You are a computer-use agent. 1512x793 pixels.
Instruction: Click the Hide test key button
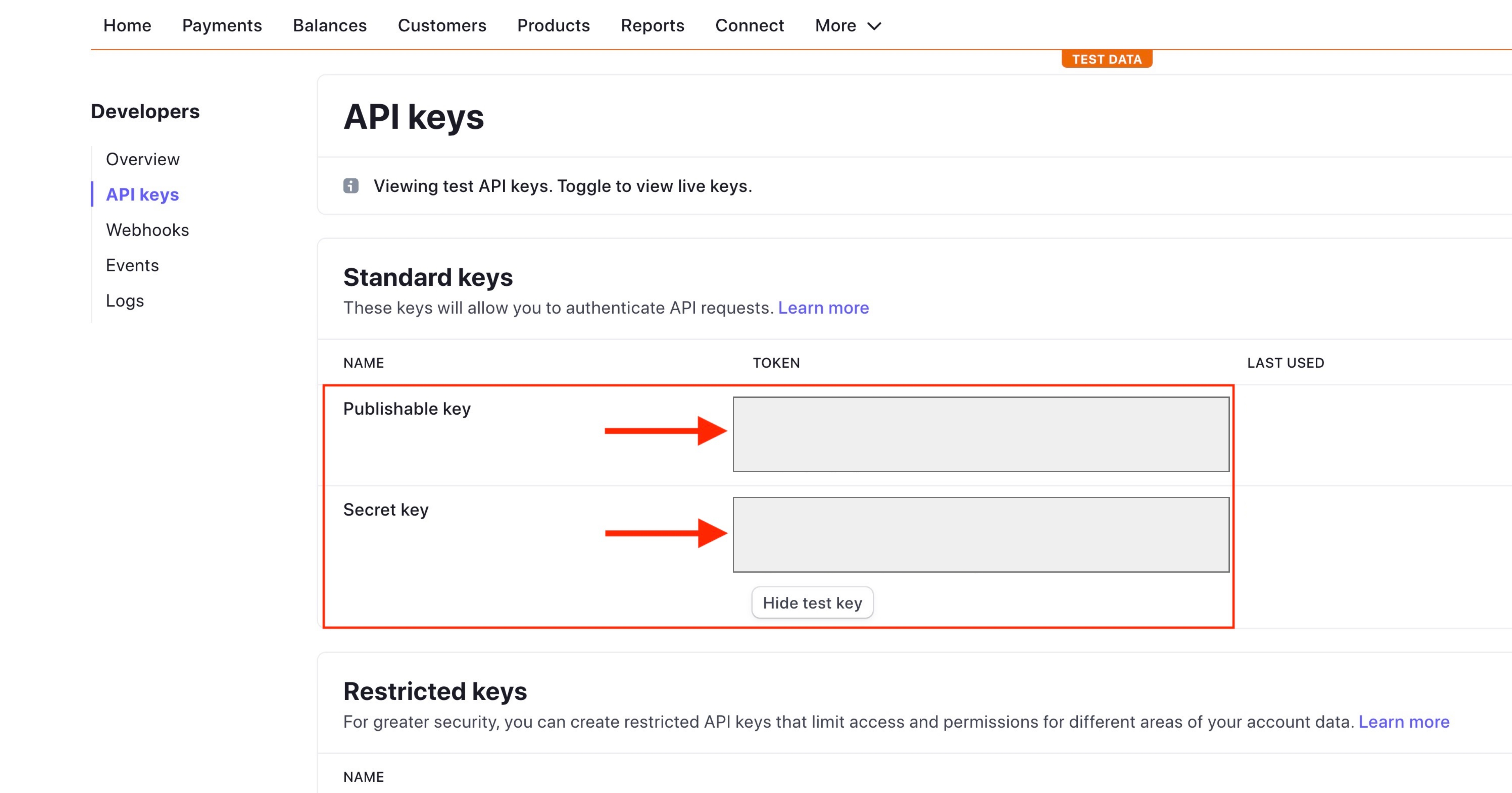(x=812, y=602)
